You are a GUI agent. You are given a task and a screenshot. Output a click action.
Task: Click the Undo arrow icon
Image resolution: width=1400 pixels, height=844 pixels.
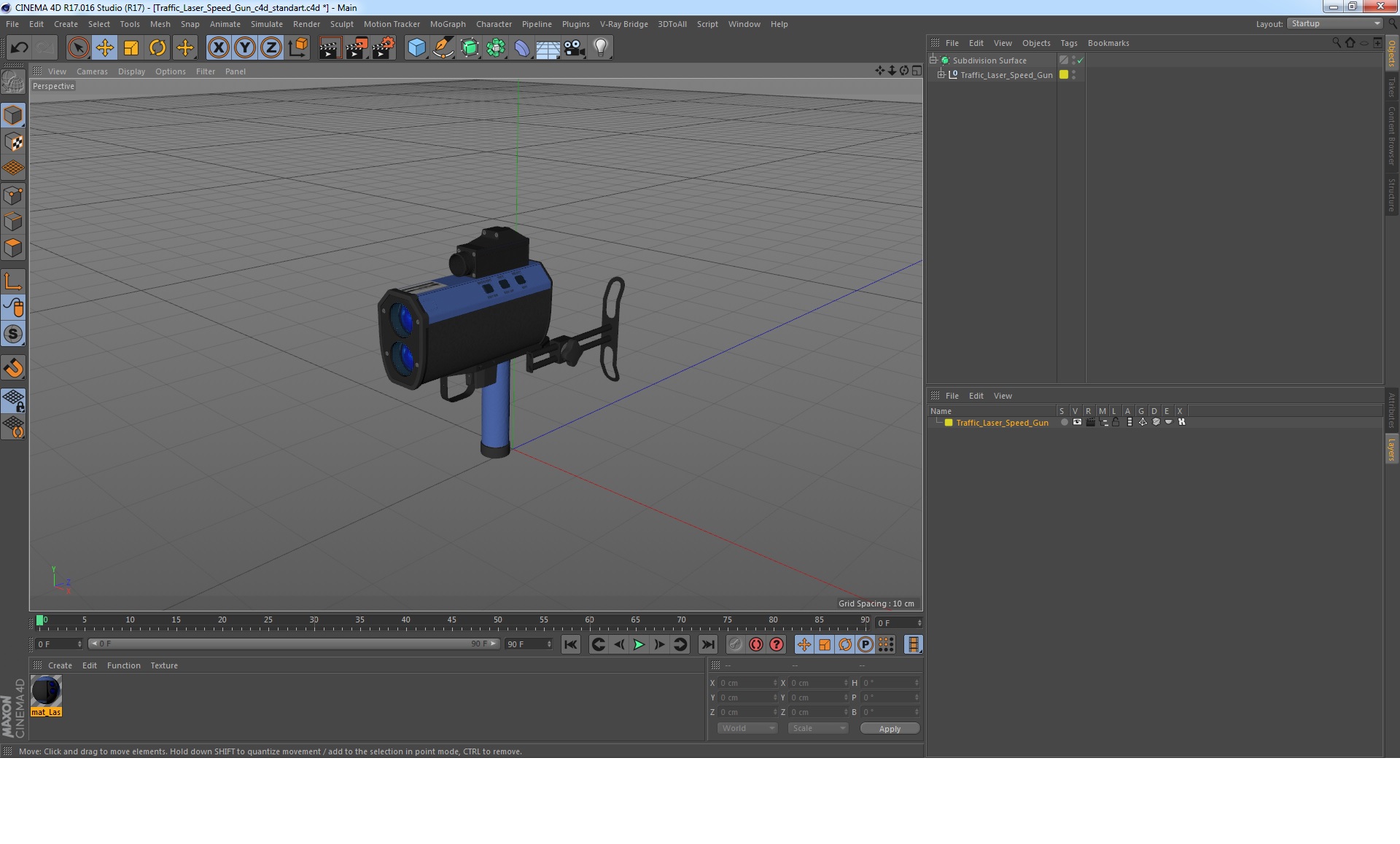pos(19,48)
